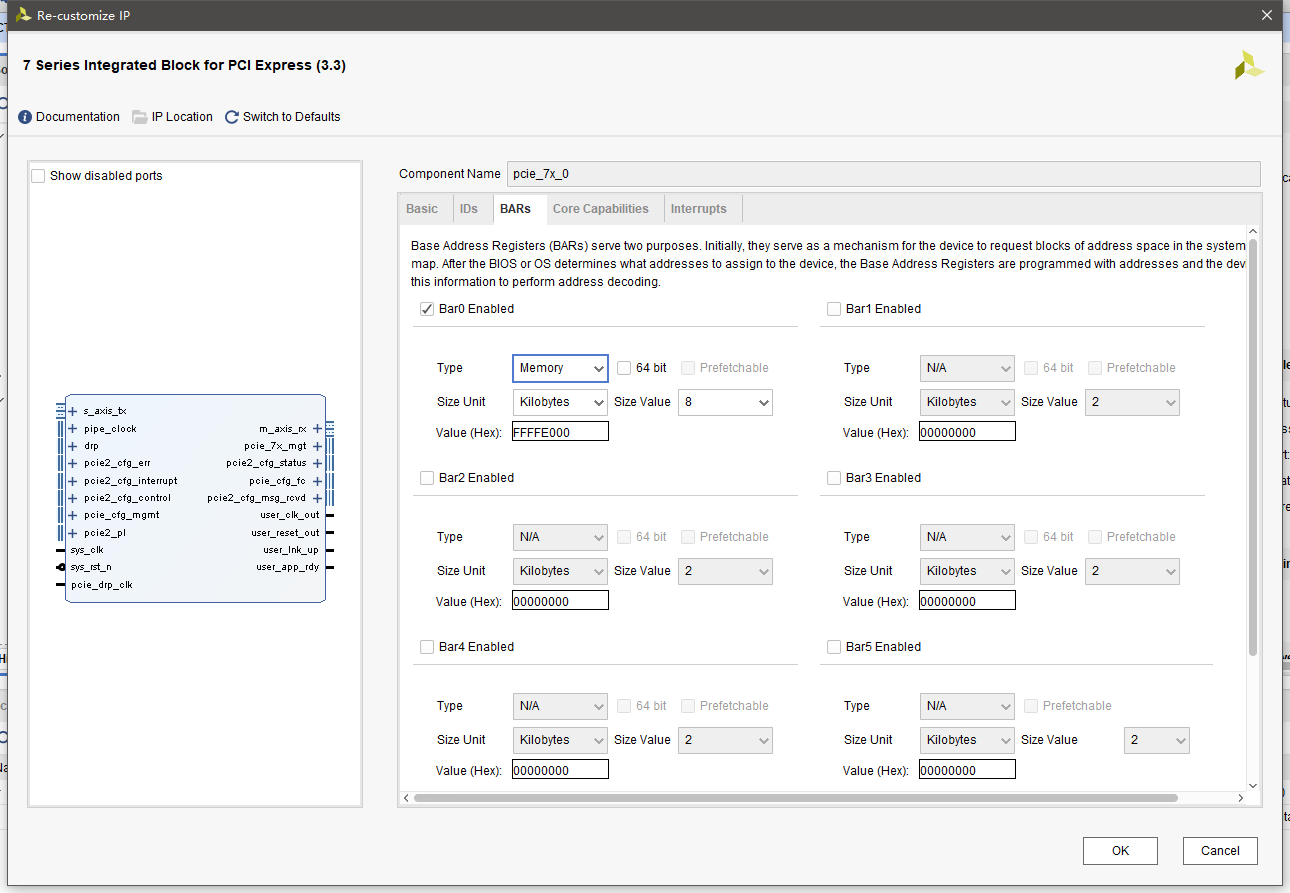The width and height of the screenshot is (1290, 893).
Task: Open the Documentation info icon
Action: (x=25, y=117)
